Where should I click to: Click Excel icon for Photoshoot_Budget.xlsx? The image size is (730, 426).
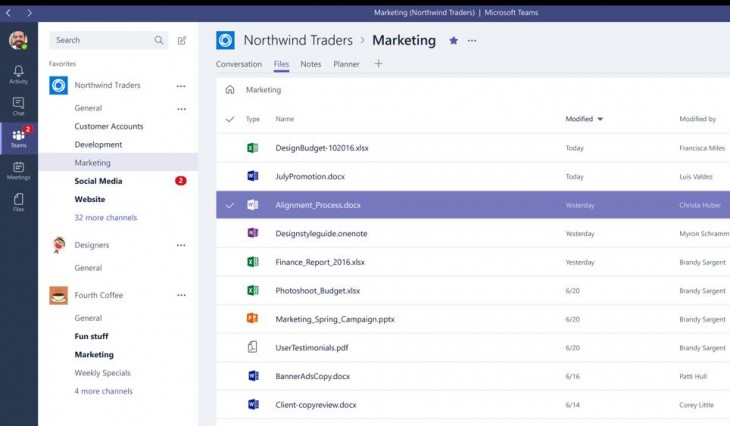[x=252, y=290]
